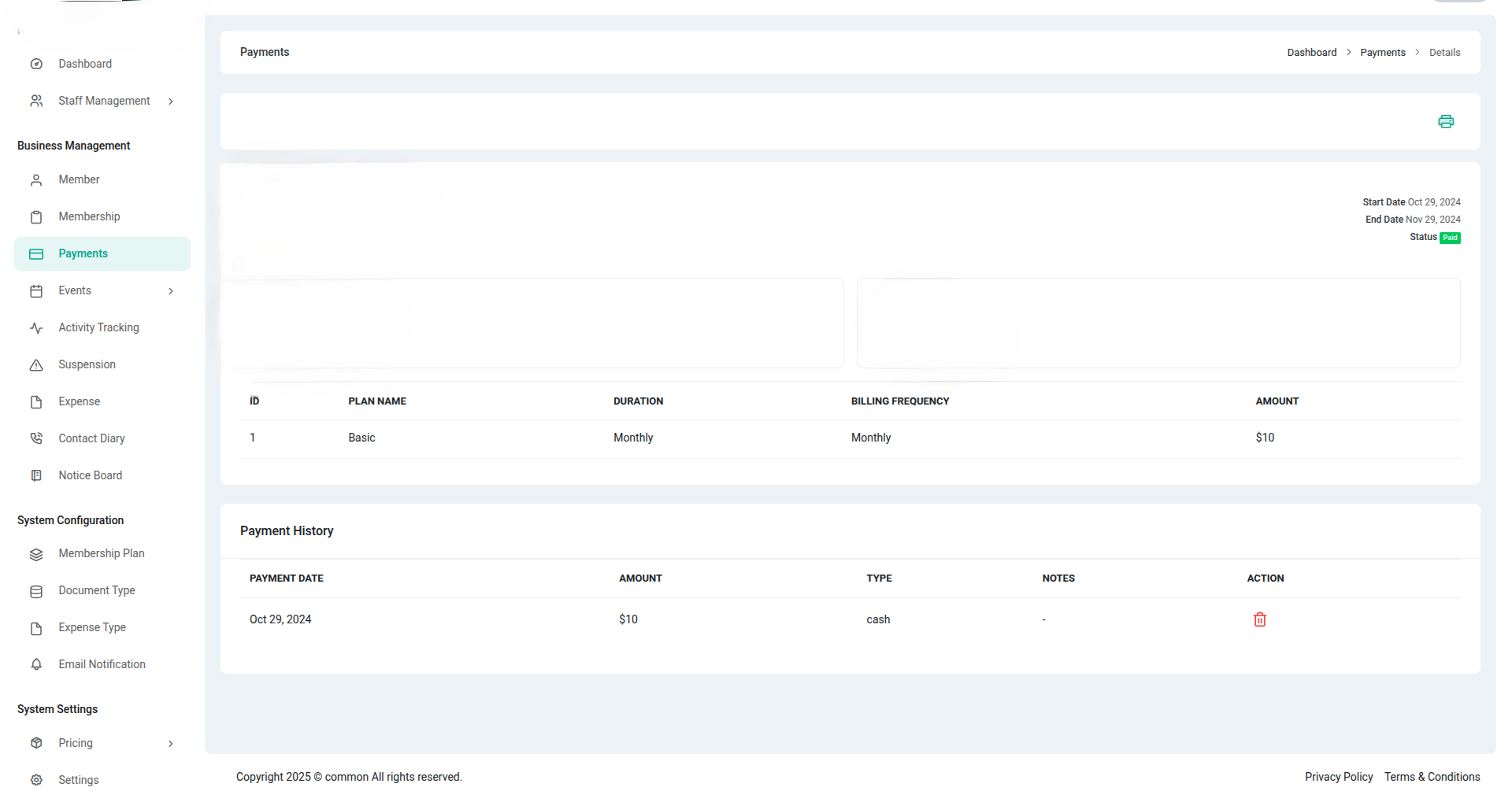
Task: Click the Membership clipboard icon
Action: (x=36, y=217)
